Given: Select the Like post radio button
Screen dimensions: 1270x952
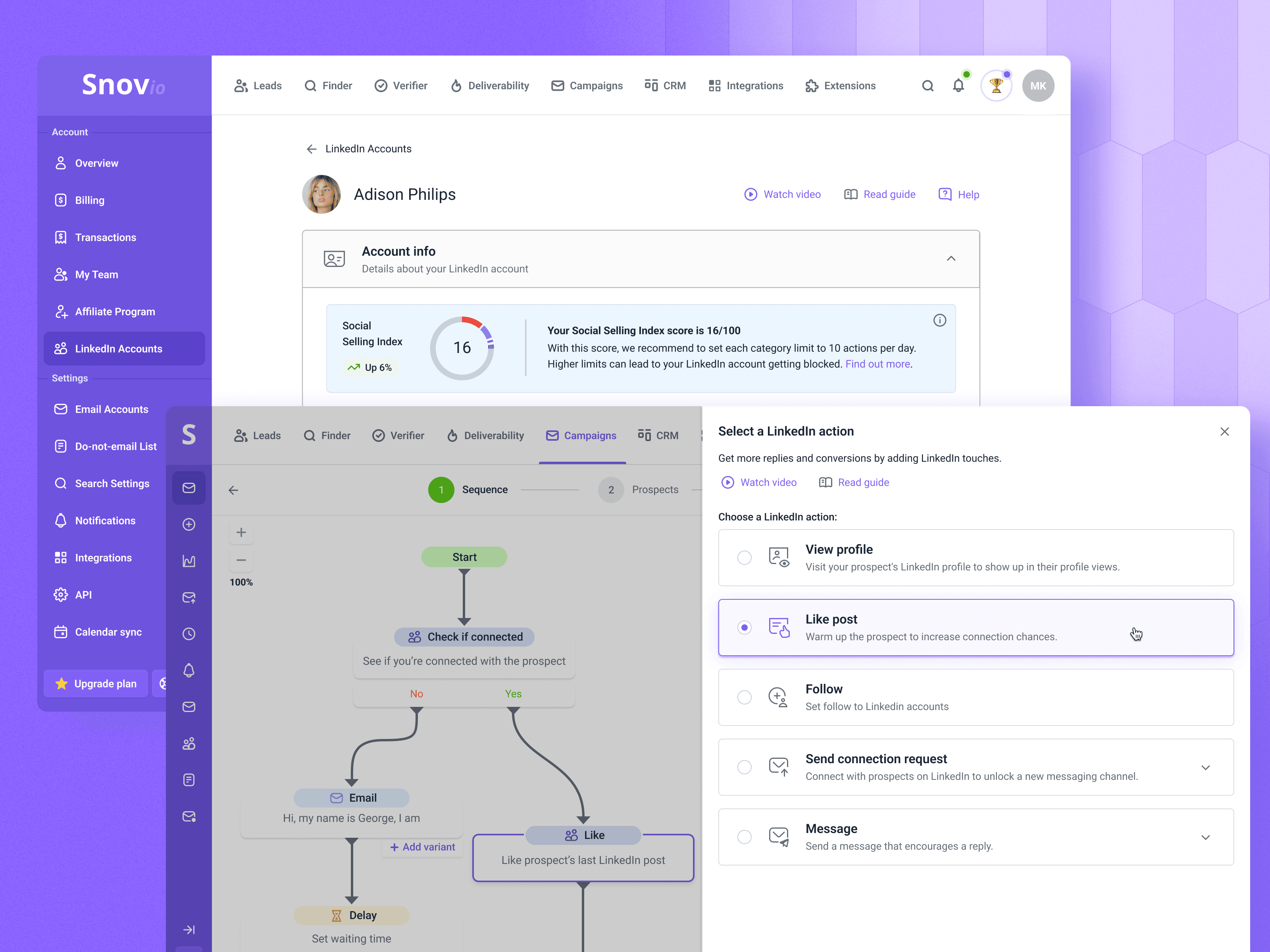Looking at the screenshot, I should (745, 628).
